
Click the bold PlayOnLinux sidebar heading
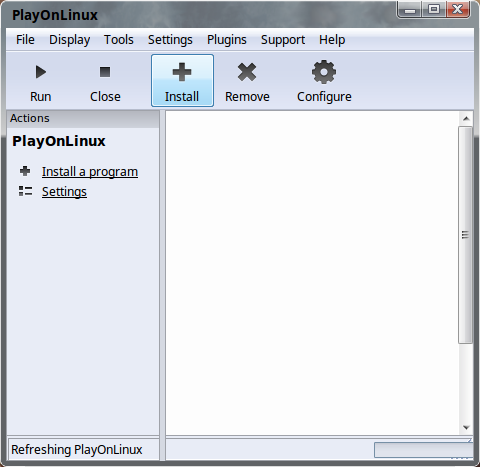coord(59,141)
